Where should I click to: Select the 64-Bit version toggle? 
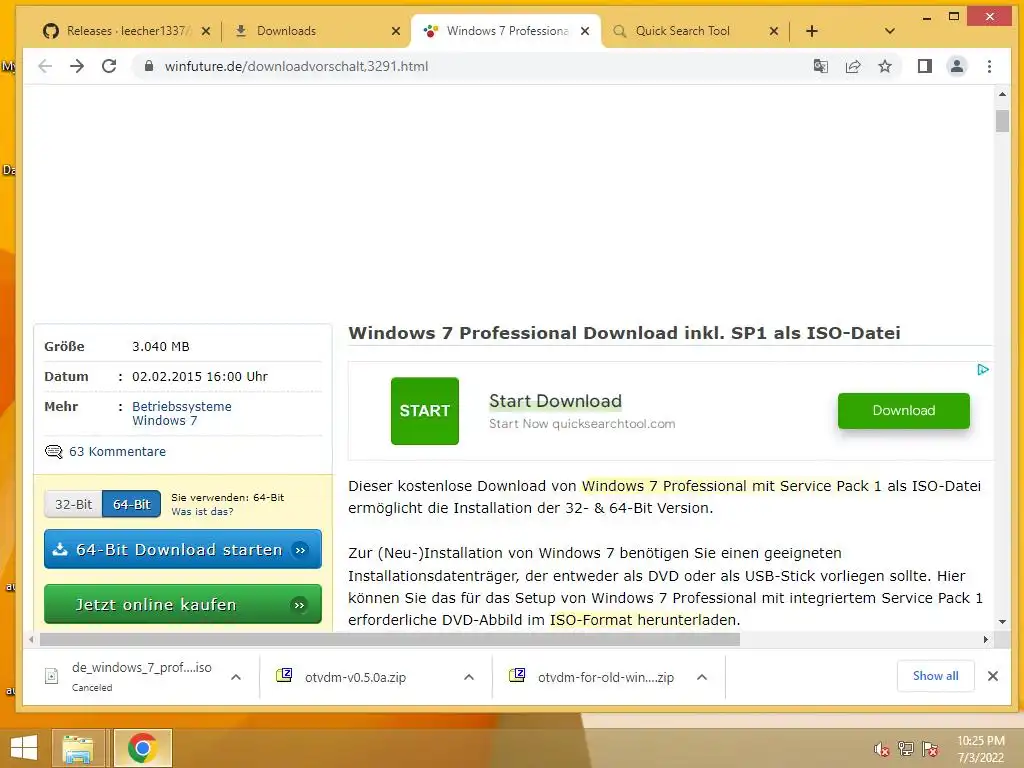pyautogui.click(x=131, y=504)
